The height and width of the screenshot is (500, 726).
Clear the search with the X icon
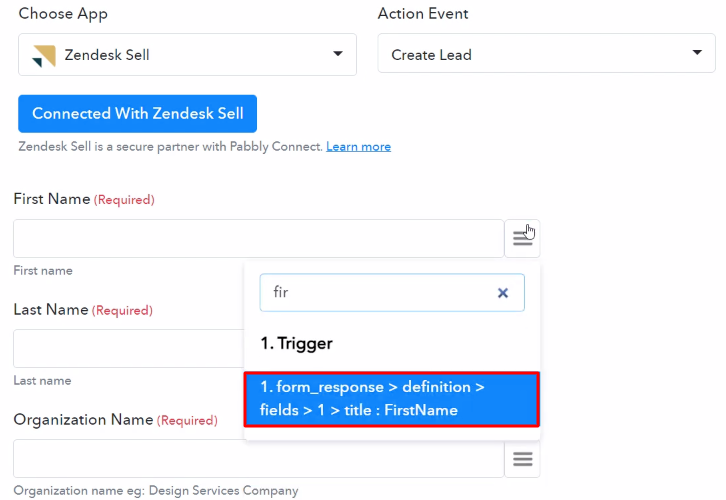click(503, 293)
